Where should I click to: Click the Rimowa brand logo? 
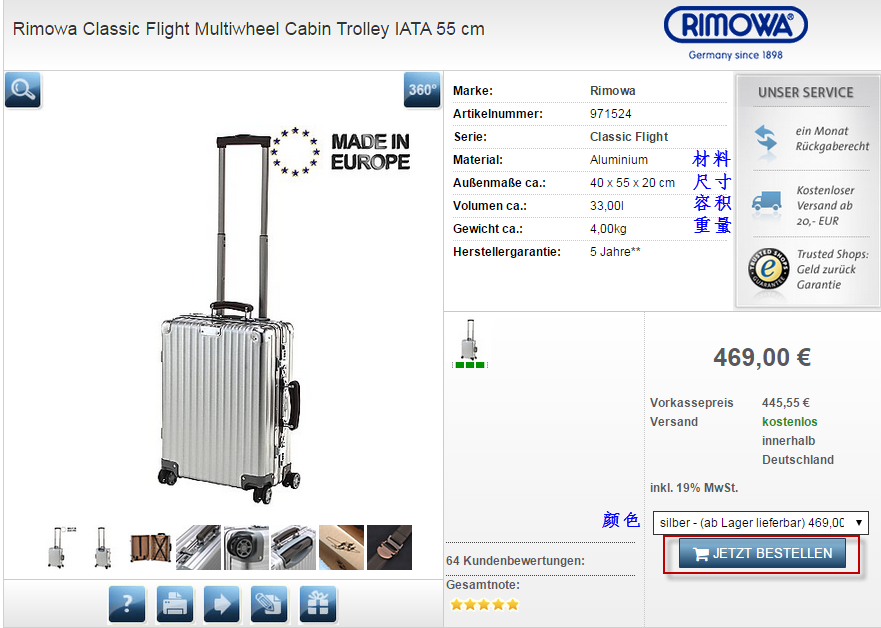[735, 33]
